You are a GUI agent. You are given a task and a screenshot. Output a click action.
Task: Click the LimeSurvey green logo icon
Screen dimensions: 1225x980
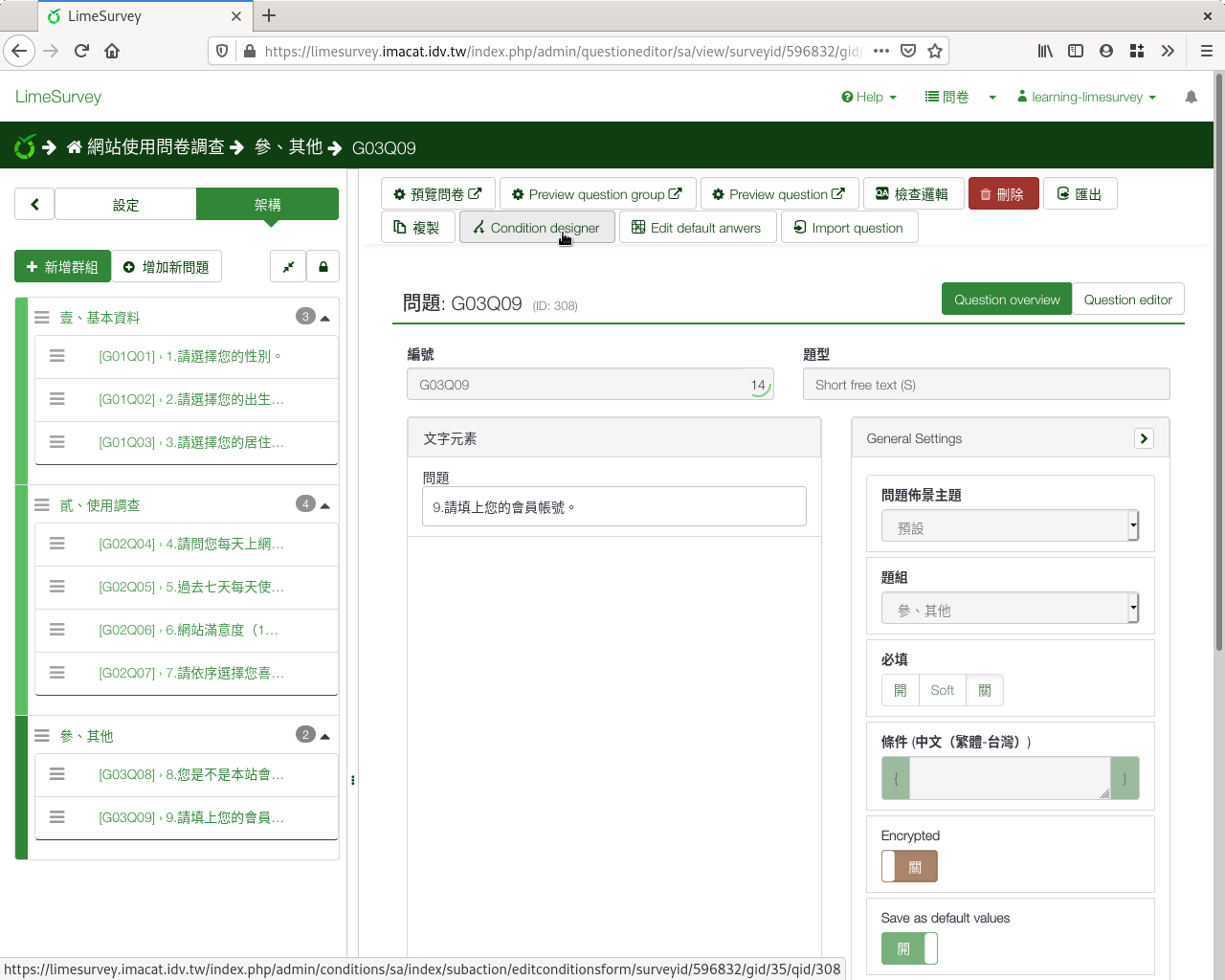tap(25, 146)
